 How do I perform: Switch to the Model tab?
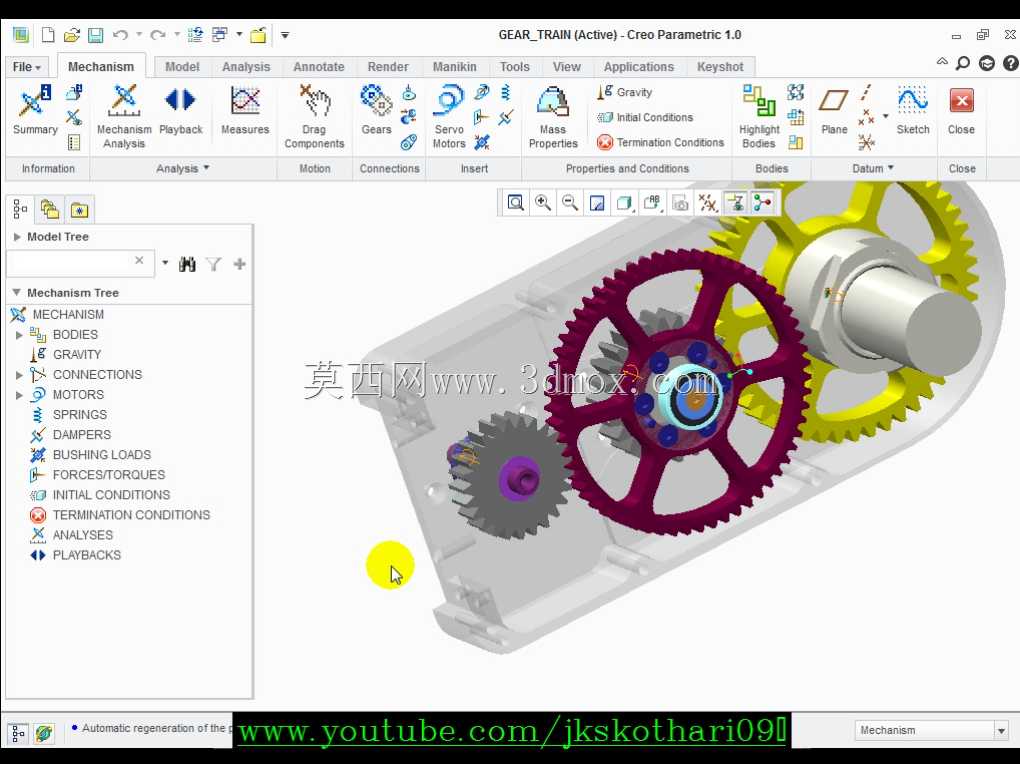[x=182, y=66]
